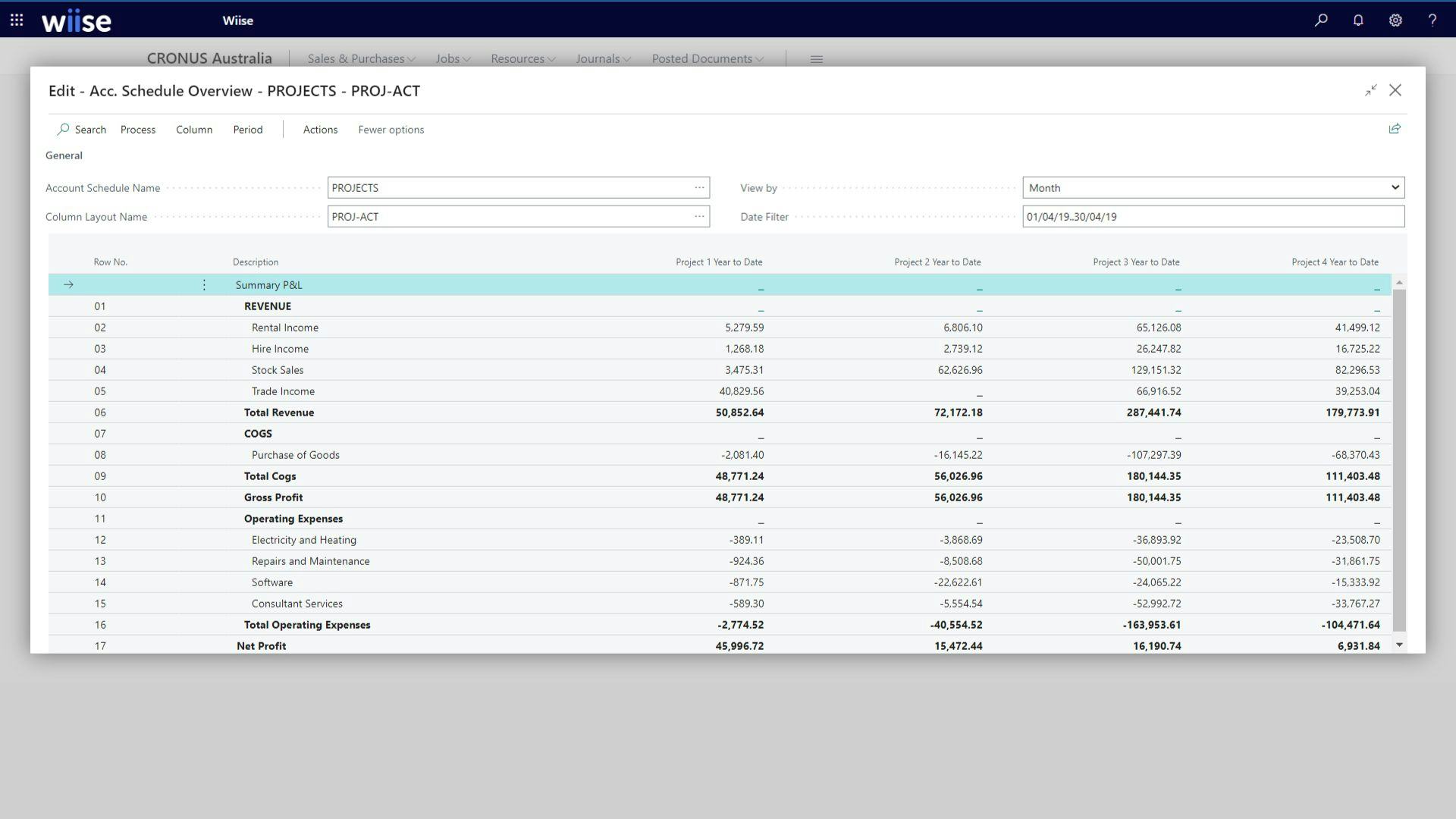
Task: Open the Posted Documents menu
Action: 706,58
